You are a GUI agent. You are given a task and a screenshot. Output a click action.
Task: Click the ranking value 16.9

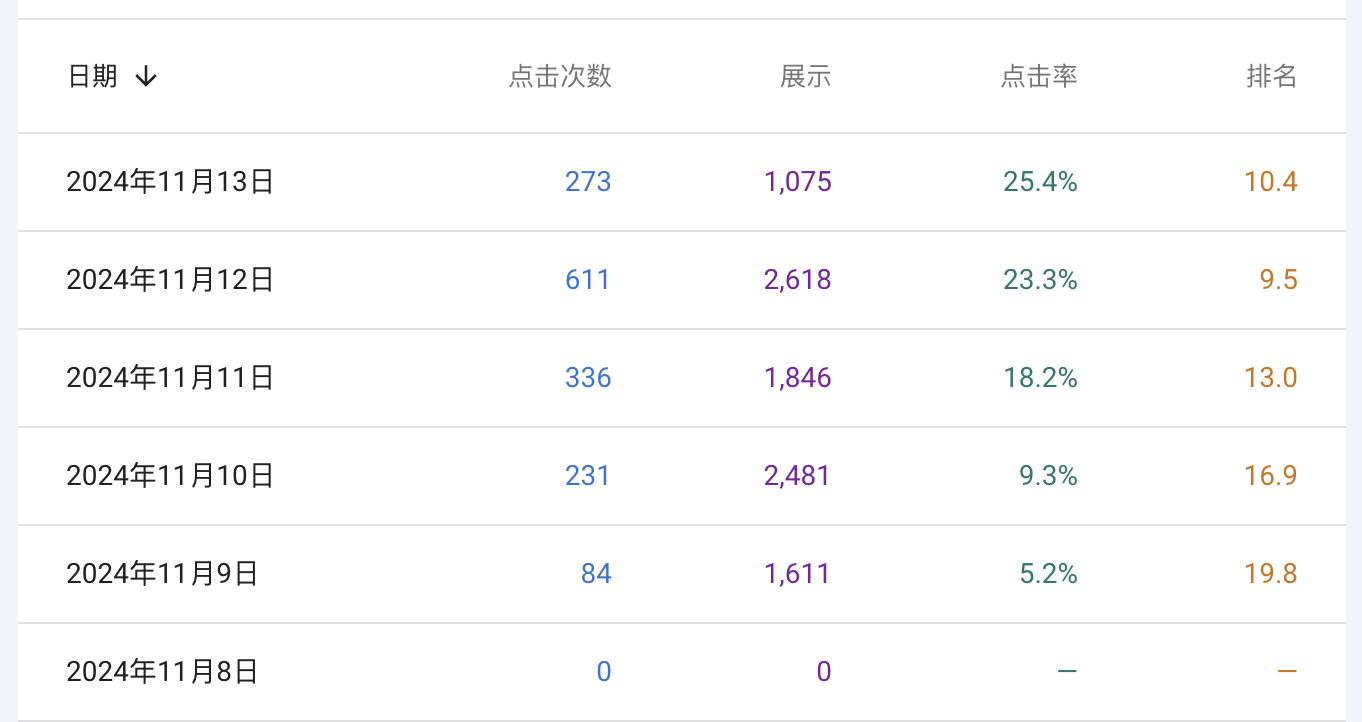(1271, 476)
